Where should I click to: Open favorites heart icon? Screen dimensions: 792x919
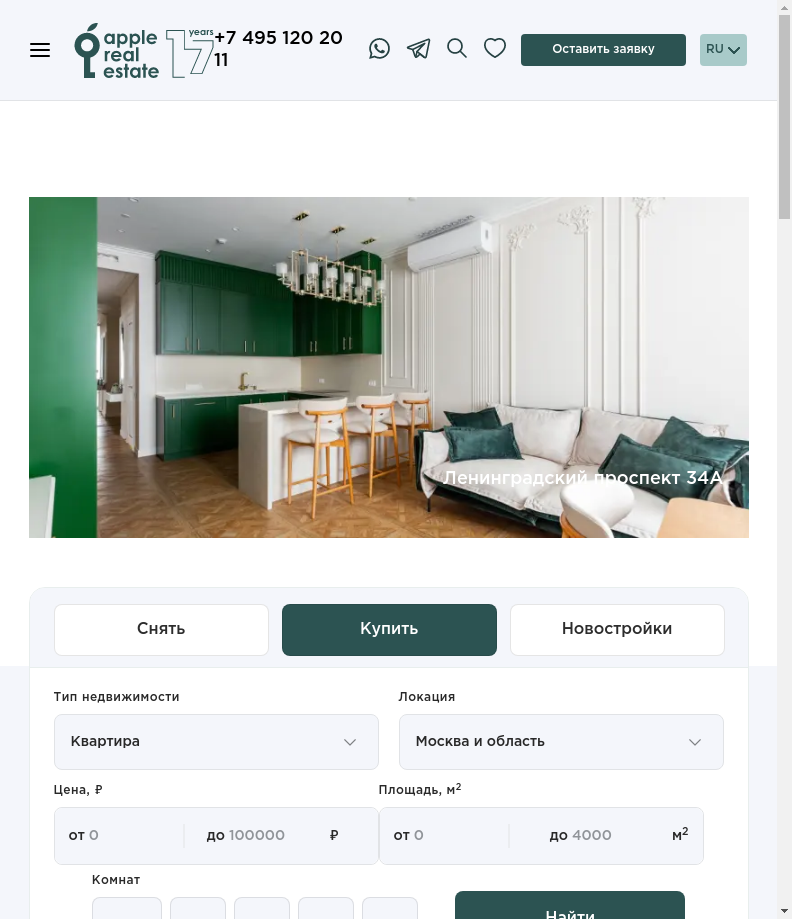click(x=495, y=48)
